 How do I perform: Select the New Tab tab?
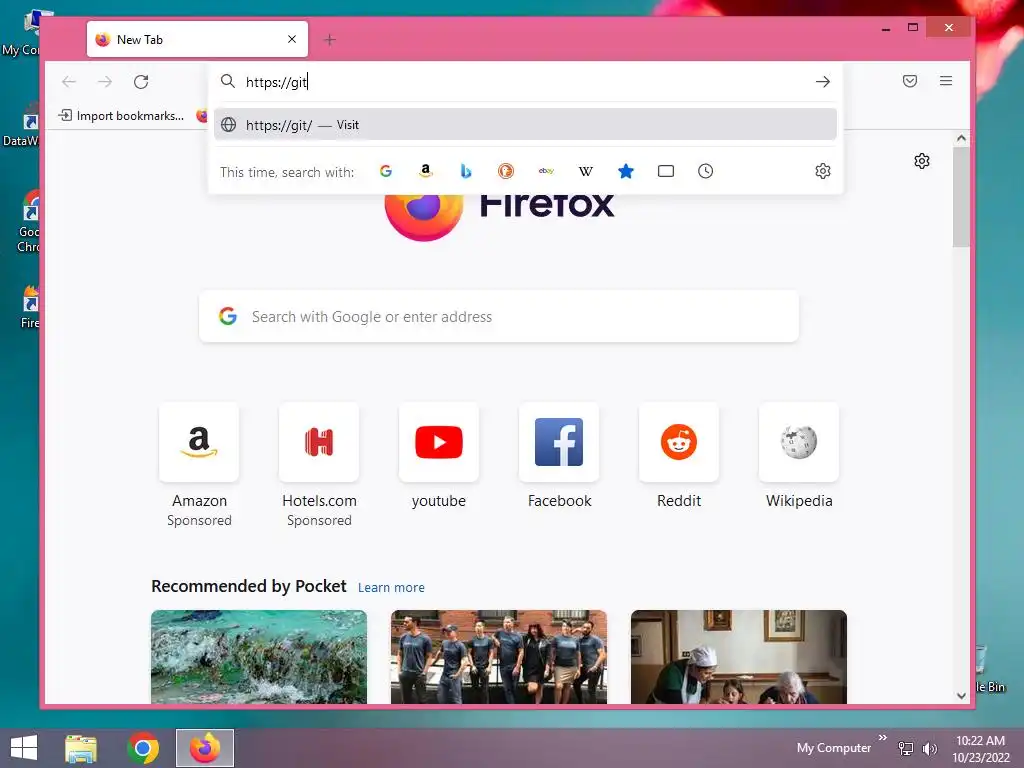197,39
